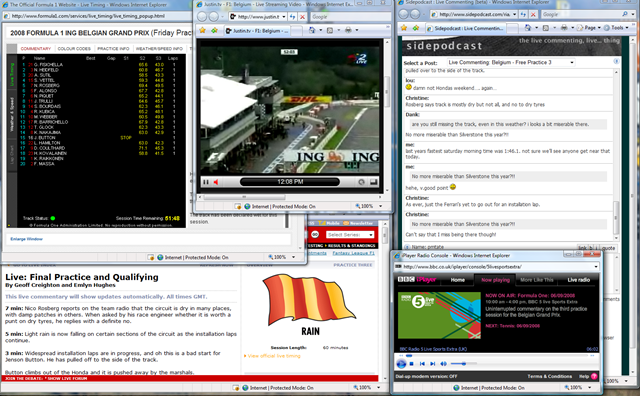Click Print icon in Justin.tv window toolbar

point(348,30)
